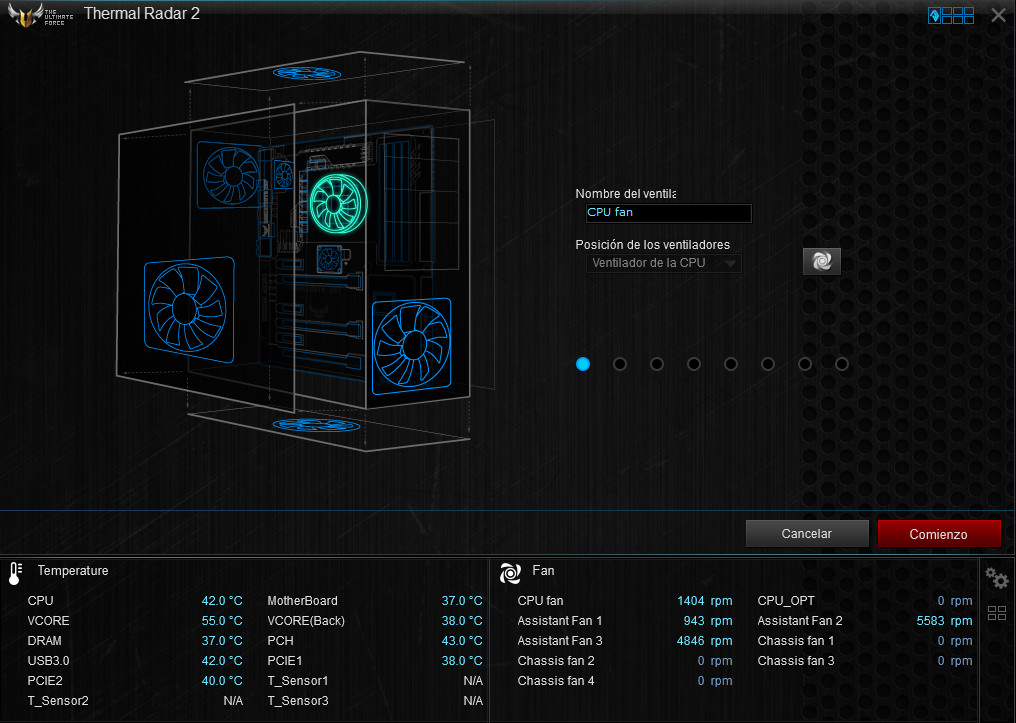Click the Fan panel swirl icon
Viewport: 1016px width, 723px height.
tap(510, 573)
